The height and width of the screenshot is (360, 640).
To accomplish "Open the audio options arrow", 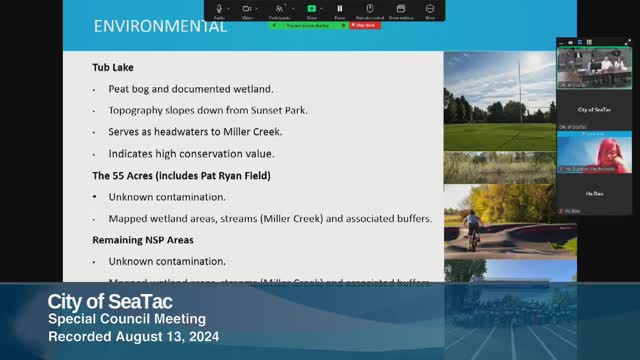I will click(x=229, y=9).
